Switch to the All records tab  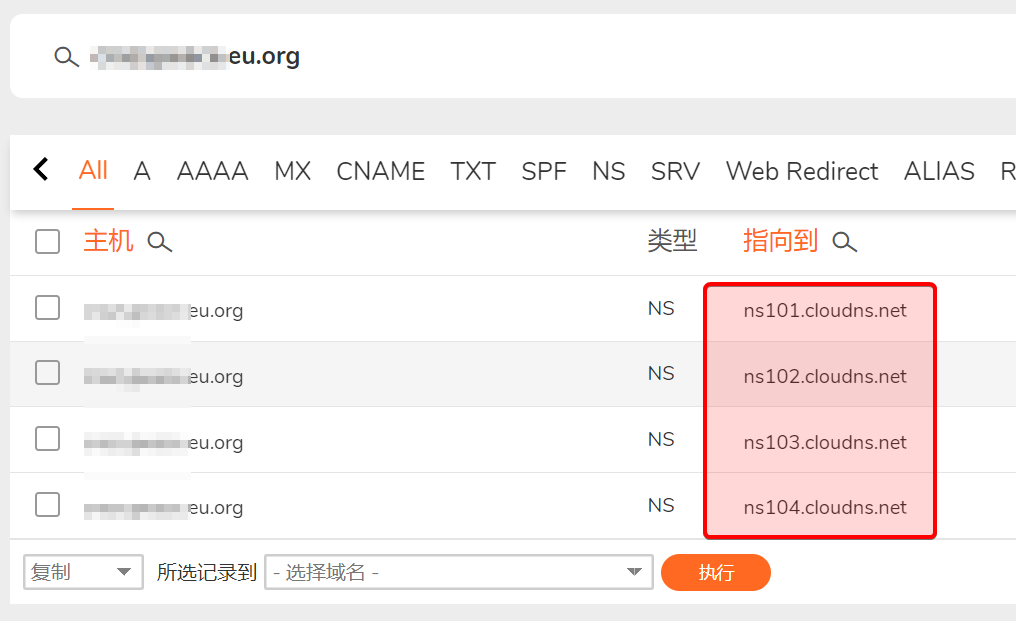pos(93,170)
